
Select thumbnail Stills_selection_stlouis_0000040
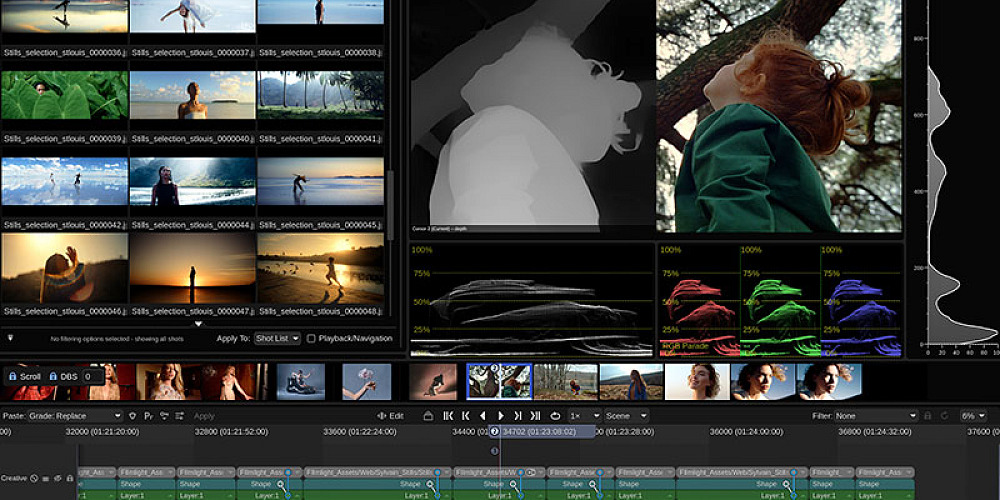point(193,95)
